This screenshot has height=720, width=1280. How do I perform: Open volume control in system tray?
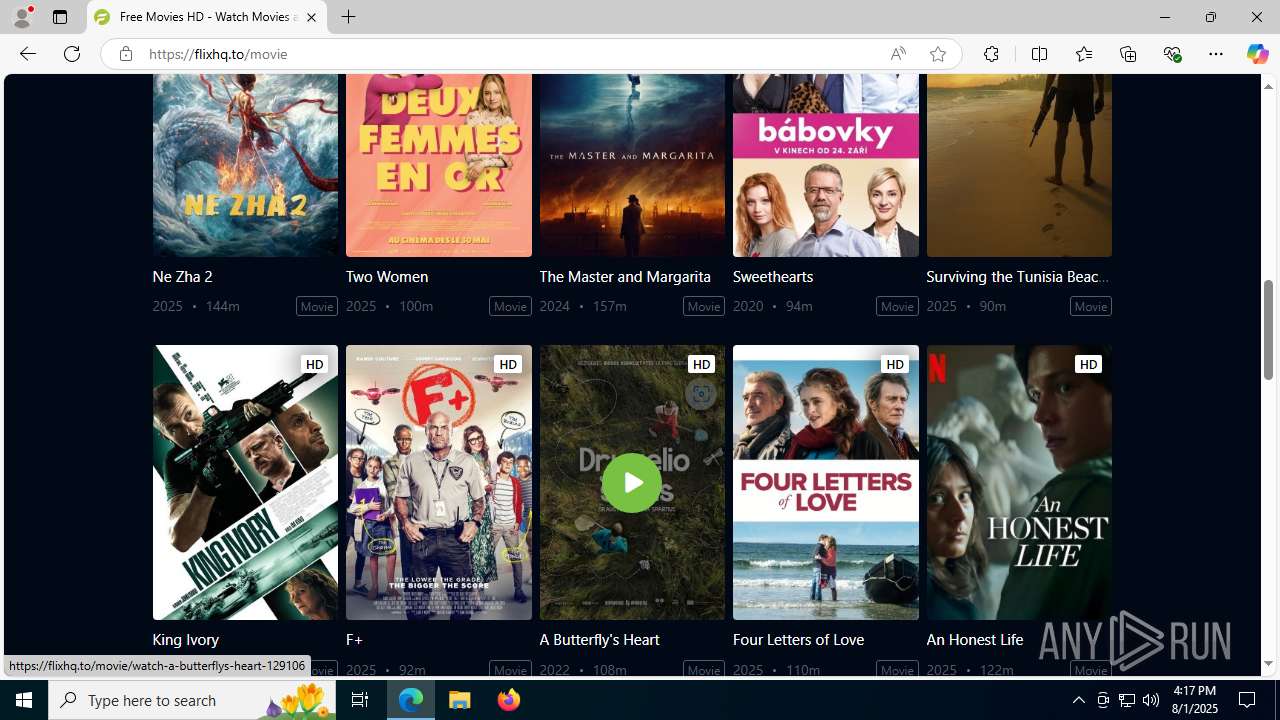point(1151,700)
